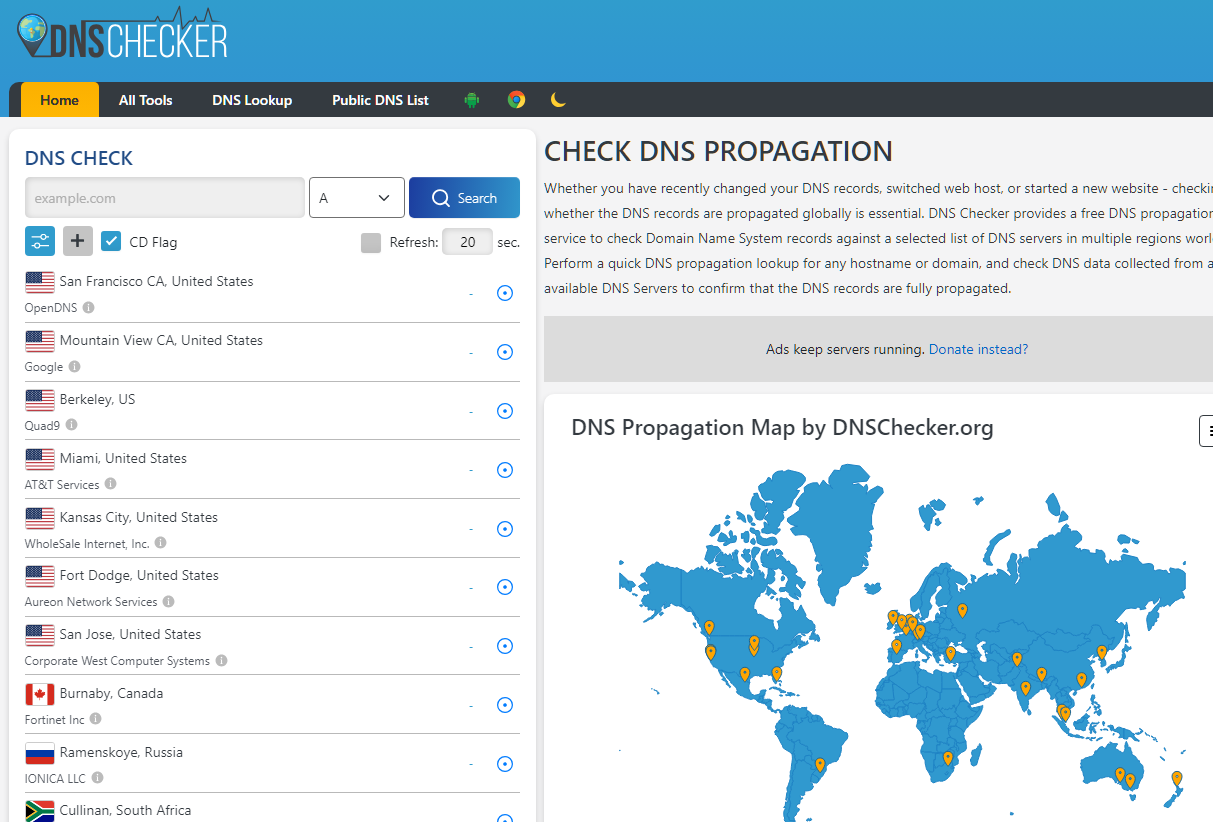The height and width of the screenshot is (822, 1213).
Task: Click the text Berkeley, US
Action: (x=97, y=399)
